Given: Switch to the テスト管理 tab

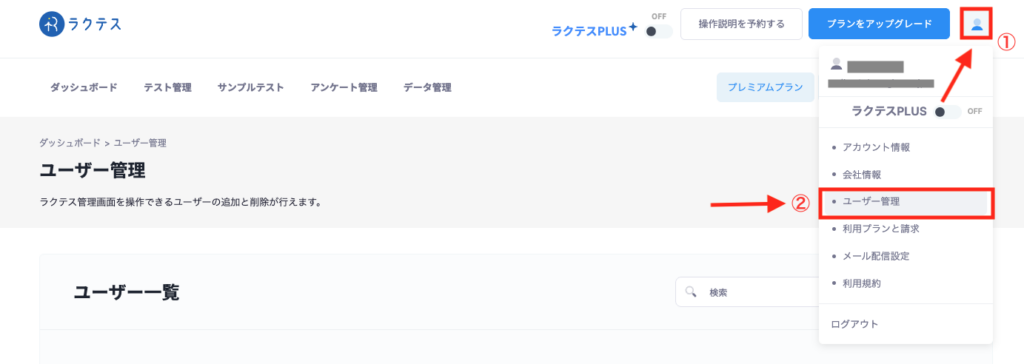Looking at the screenshot, I should coord(168,88).
